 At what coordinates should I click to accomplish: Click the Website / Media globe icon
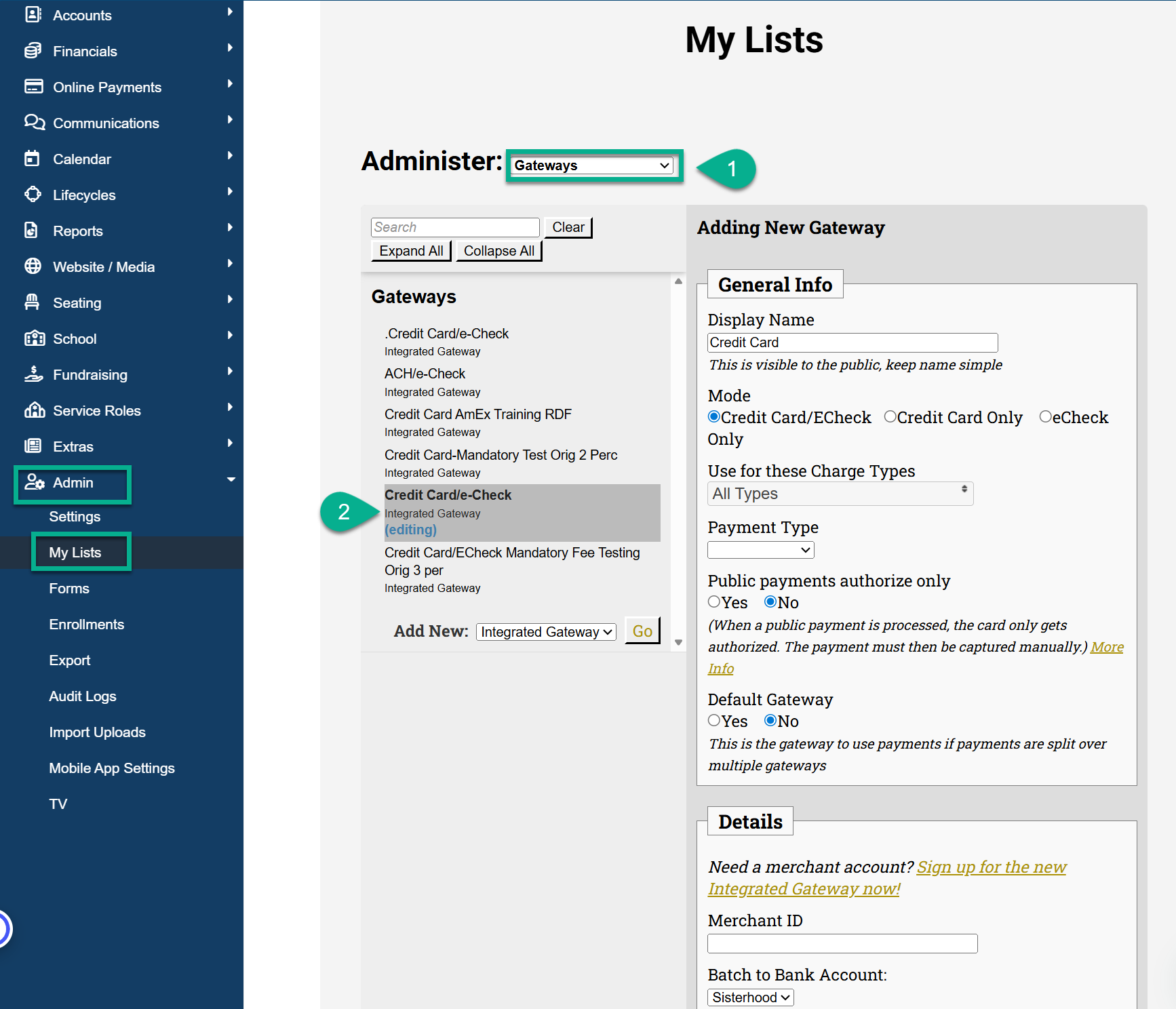pos(33,266)
